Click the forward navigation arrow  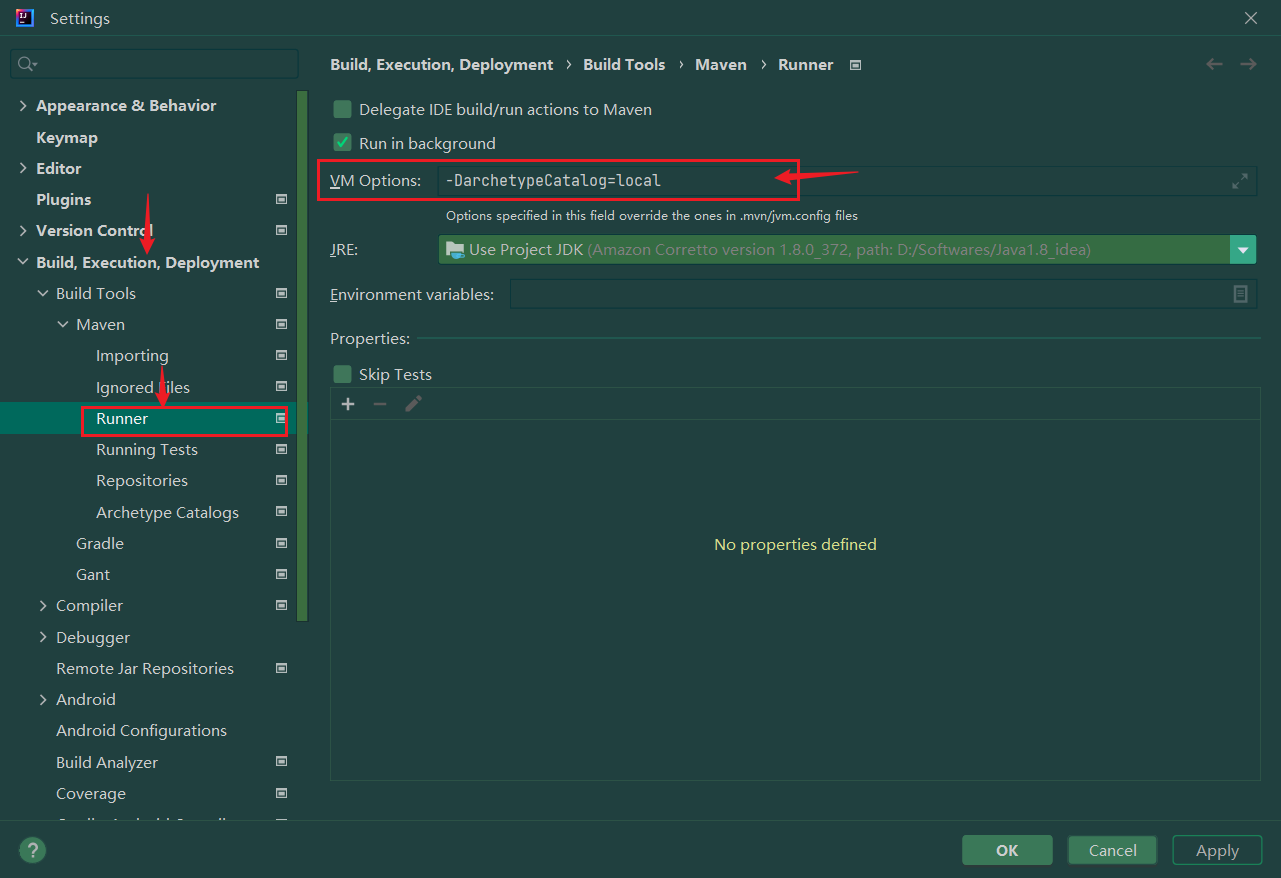1248,64
